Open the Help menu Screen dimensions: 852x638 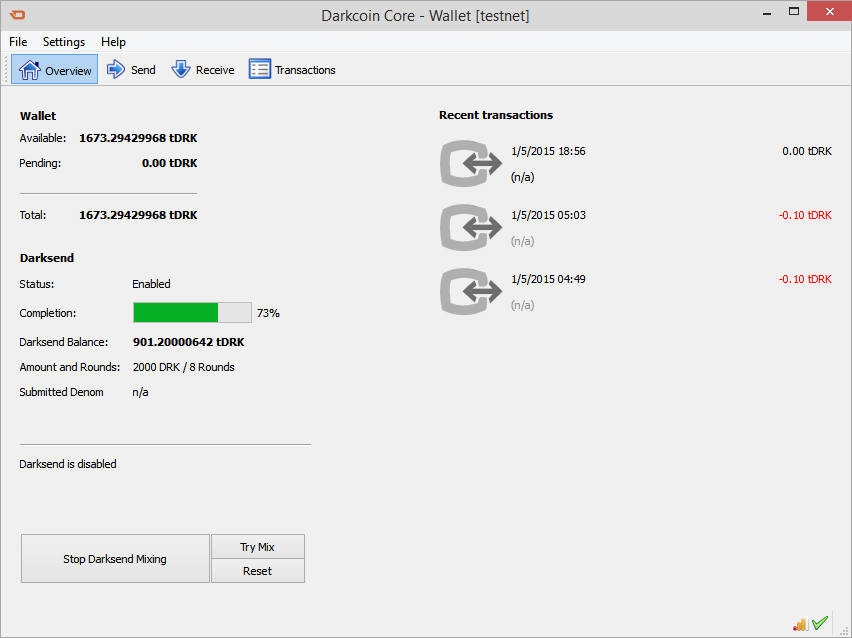113,42
